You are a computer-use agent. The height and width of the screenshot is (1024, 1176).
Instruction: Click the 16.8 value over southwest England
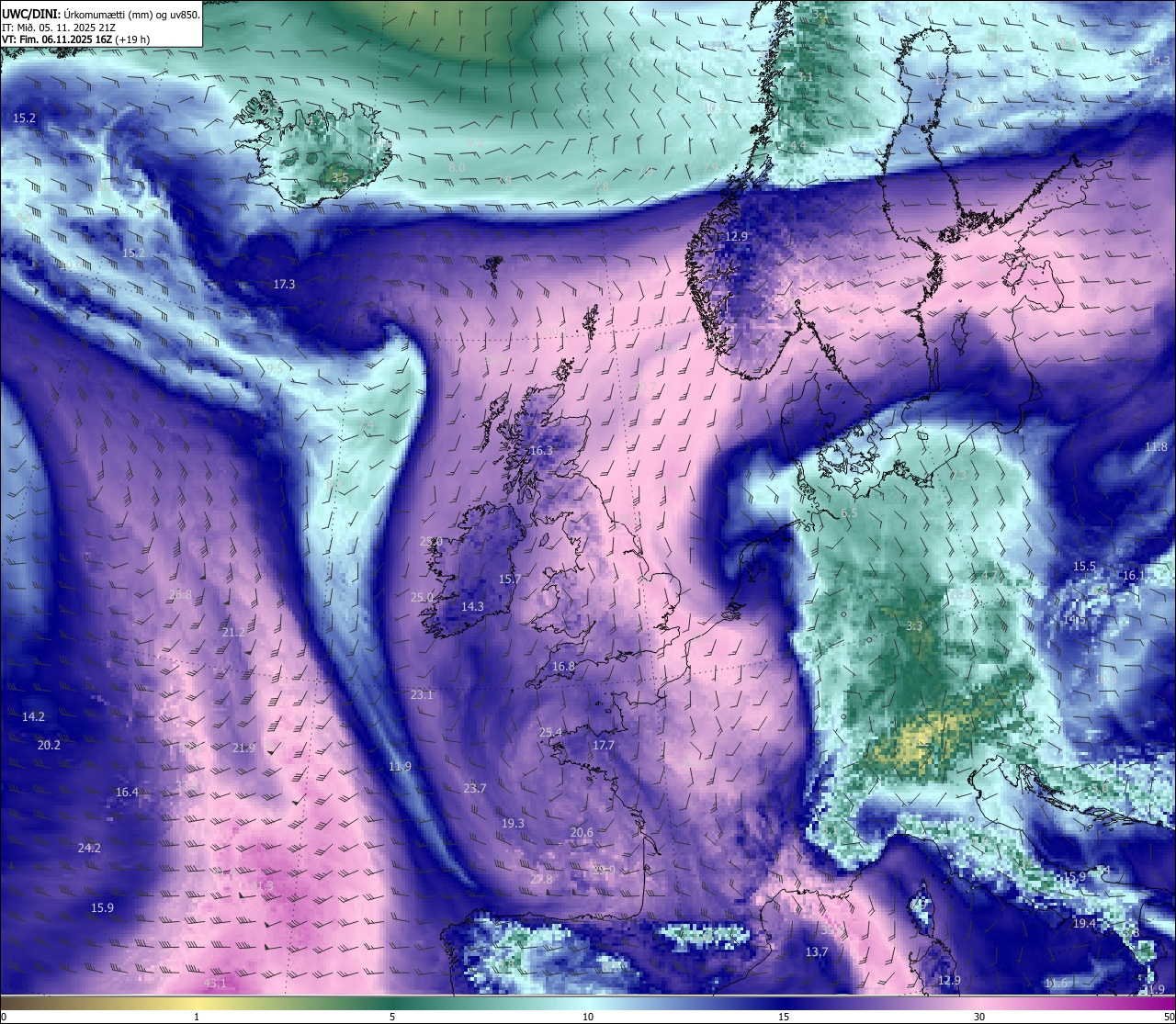pyautogui.click(x=563, y=667)
